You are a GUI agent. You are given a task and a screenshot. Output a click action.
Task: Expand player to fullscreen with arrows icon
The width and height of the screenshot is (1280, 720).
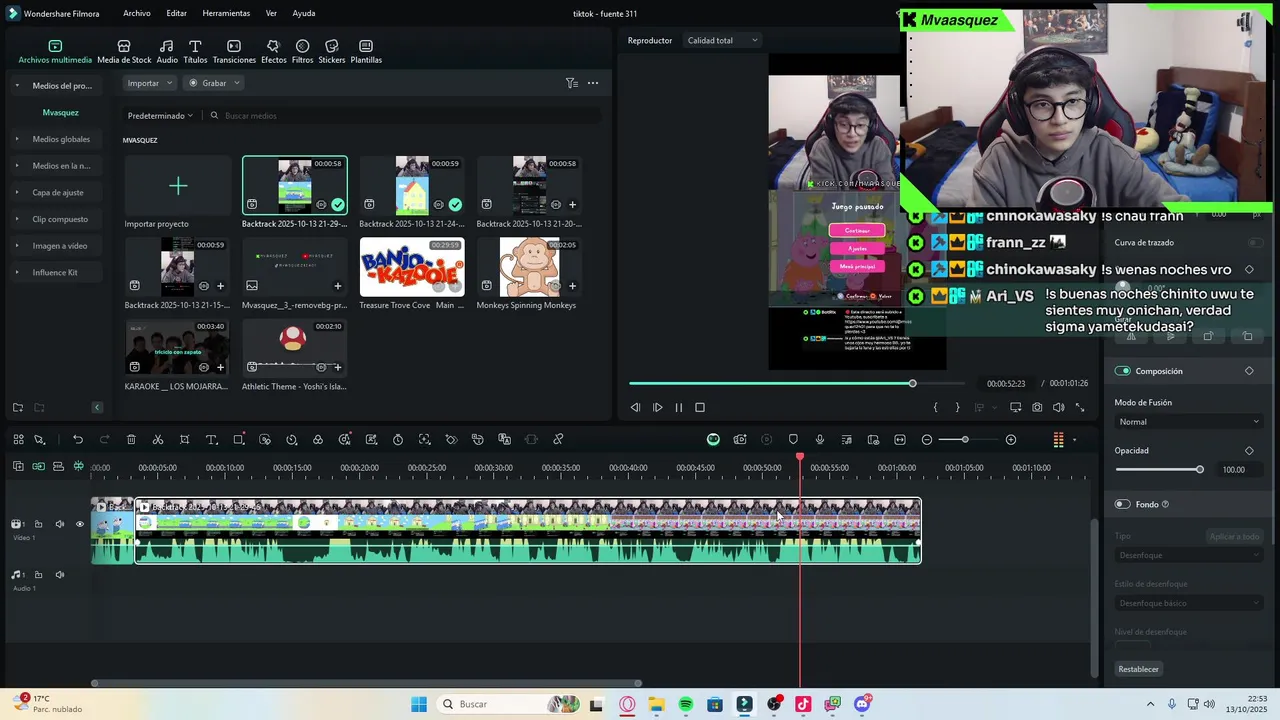point(1080,408)
